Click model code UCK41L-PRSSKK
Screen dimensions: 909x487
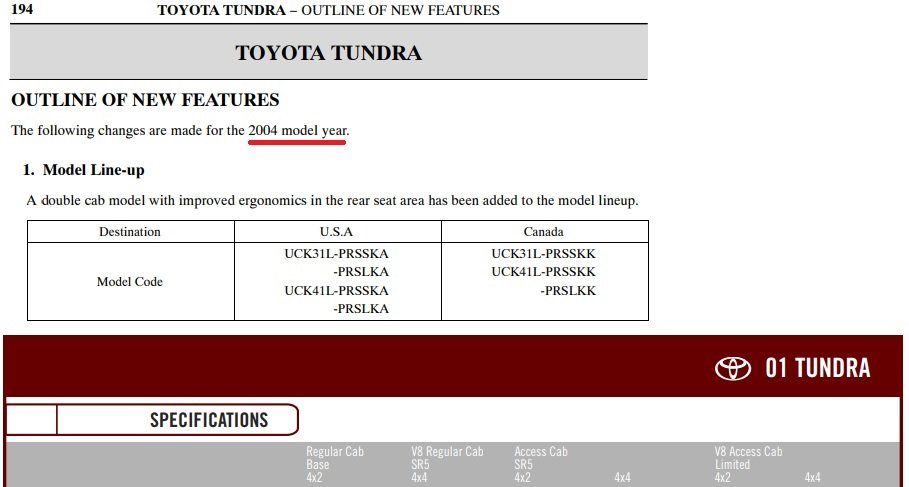tap(543, 272)
